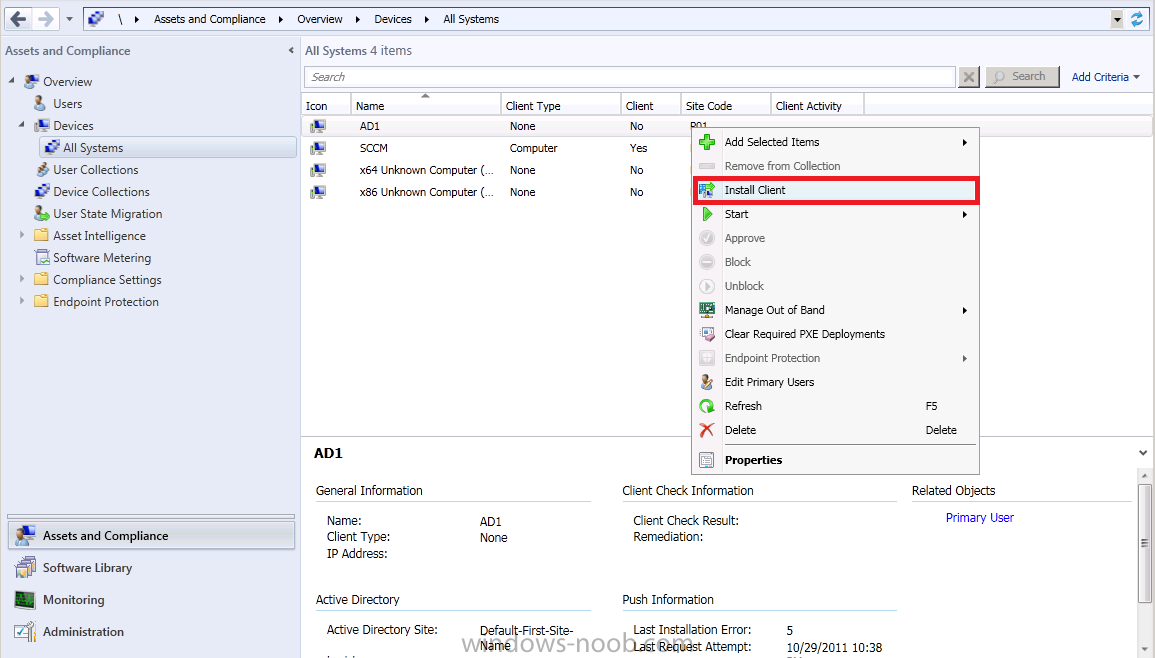
Task: Switch to Assets and Compliance workspace
Action: point(151,536)
